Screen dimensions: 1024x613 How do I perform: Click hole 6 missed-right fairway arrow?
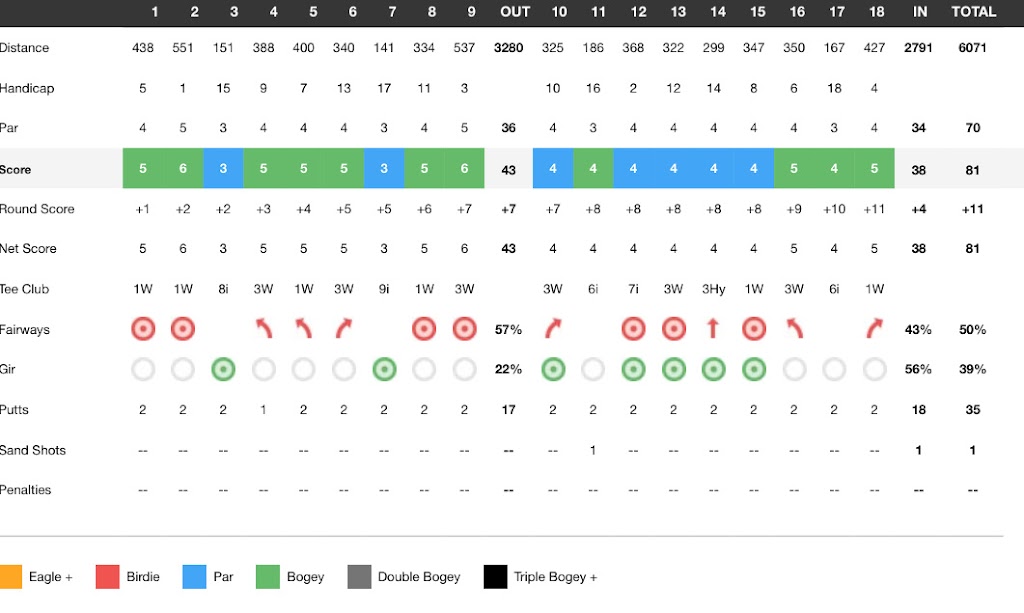tap(344, 329)
